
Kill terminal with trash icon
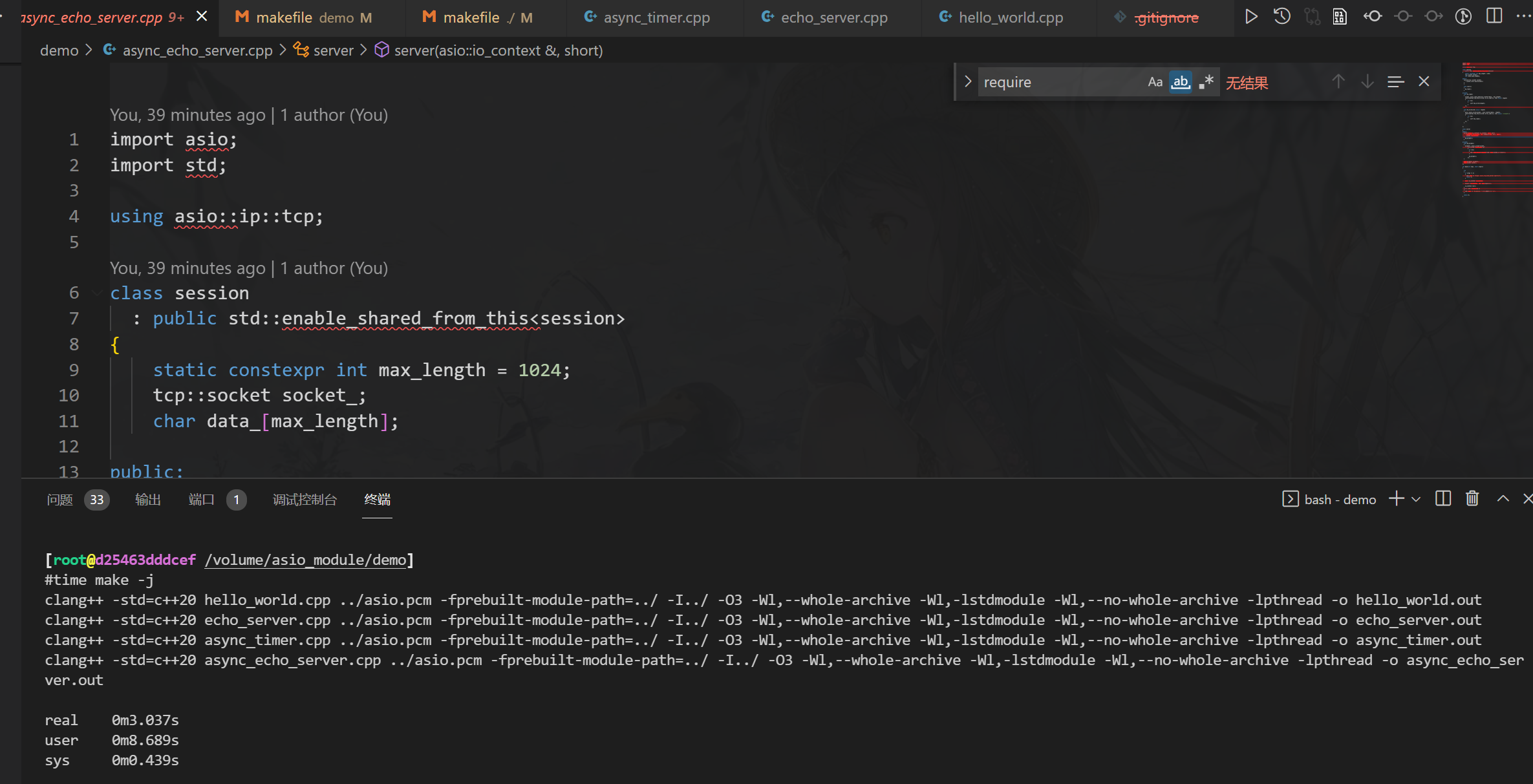pos(1472,499)
